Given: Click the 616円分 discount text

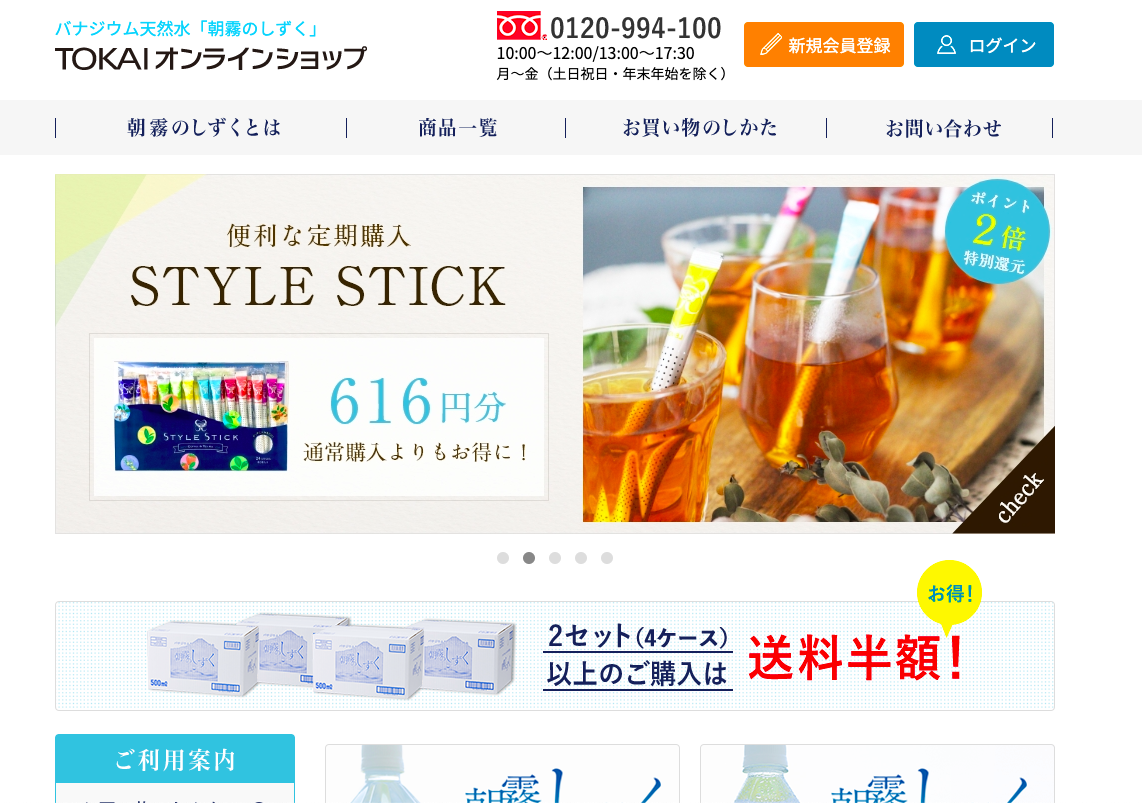Looking at the screenshot, I should click(x=417, y=401).
